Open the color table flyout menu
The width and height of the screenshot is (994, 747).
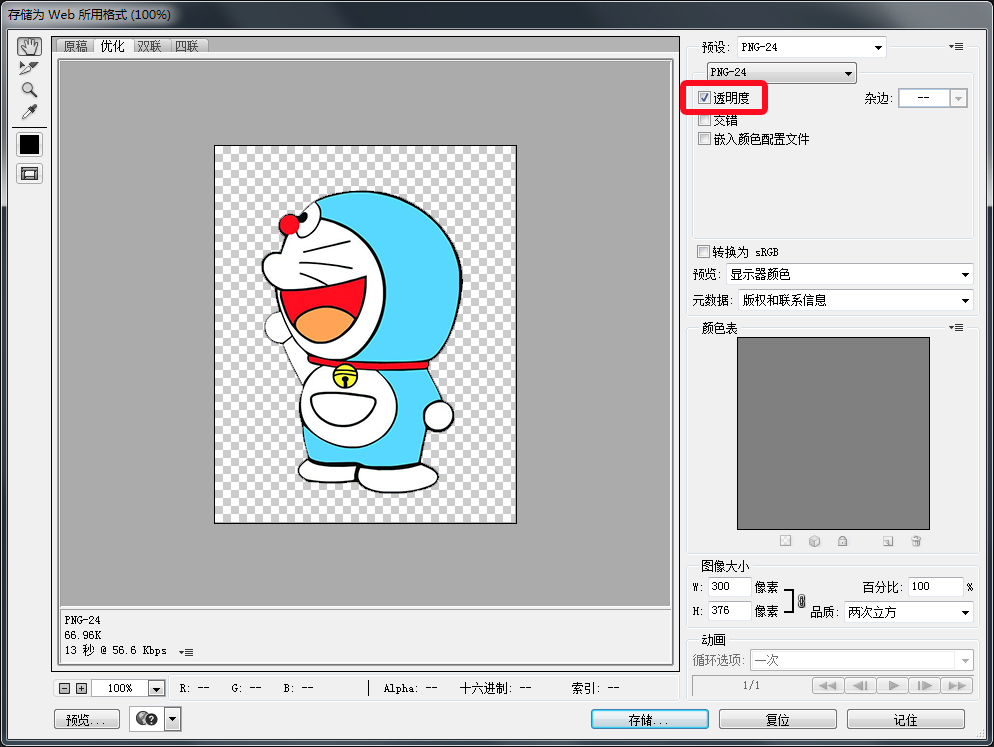(956, 328)
